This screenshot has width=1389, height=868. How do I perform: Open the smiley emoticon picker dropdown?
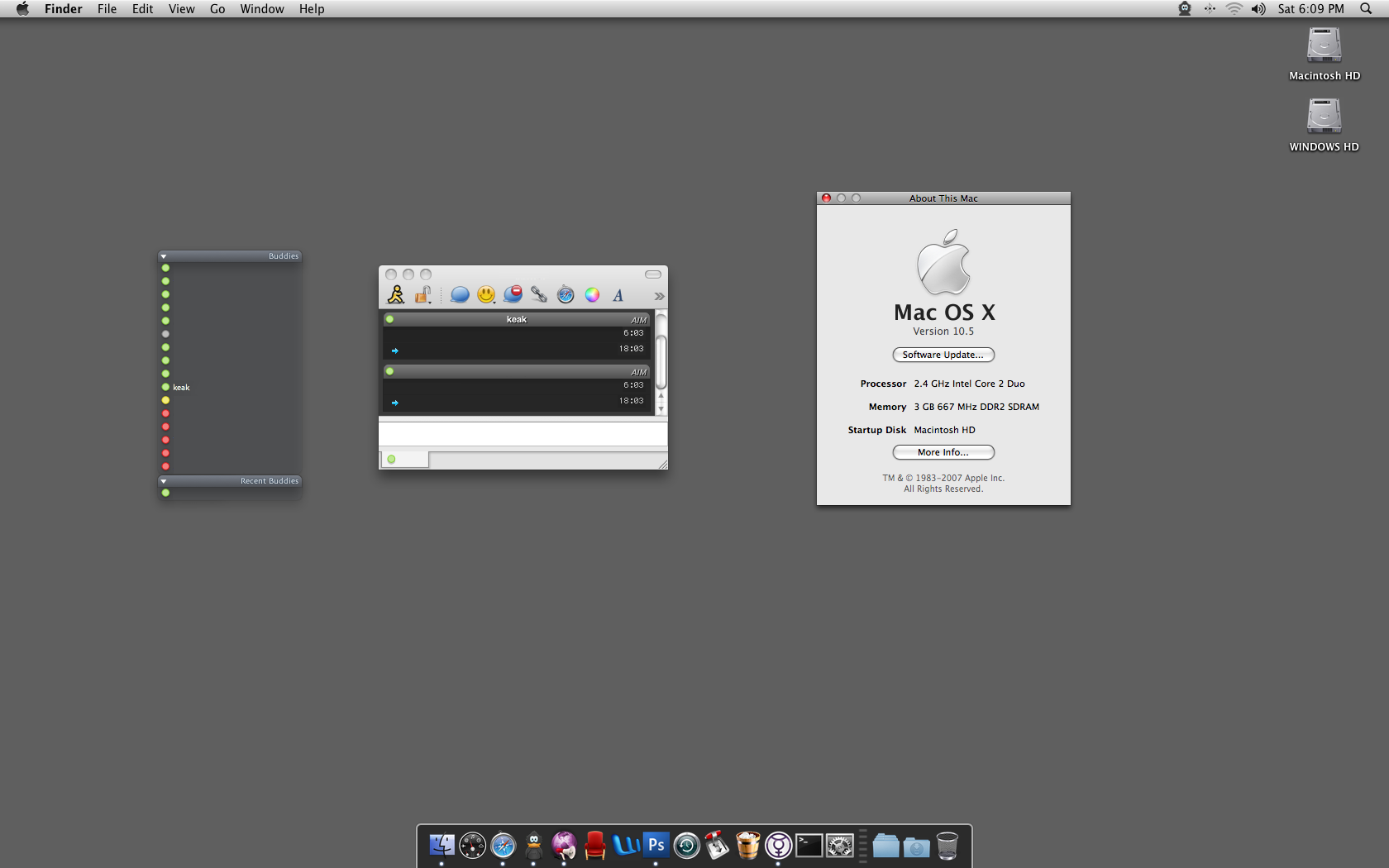click(x=486, y=294)
